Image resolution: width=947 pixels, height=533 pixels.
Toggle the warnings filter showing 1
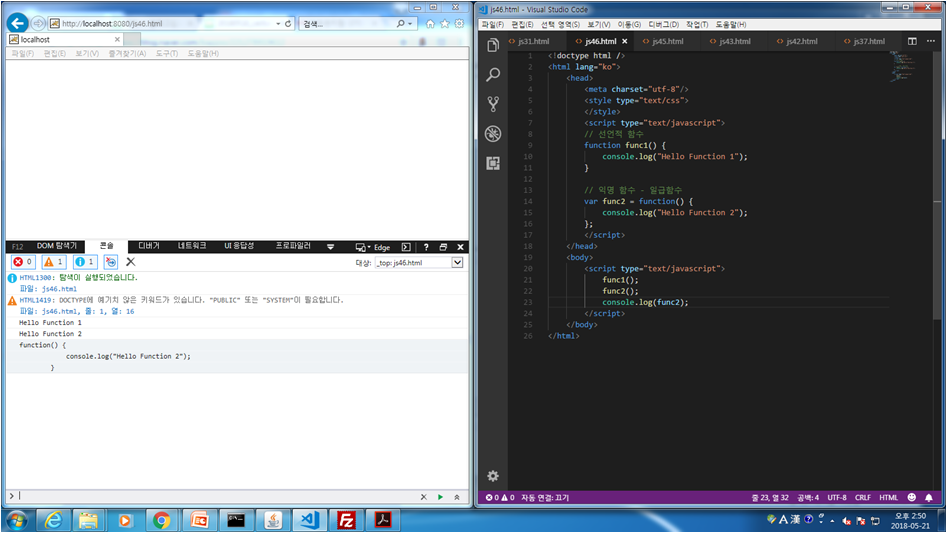point(54,261)
